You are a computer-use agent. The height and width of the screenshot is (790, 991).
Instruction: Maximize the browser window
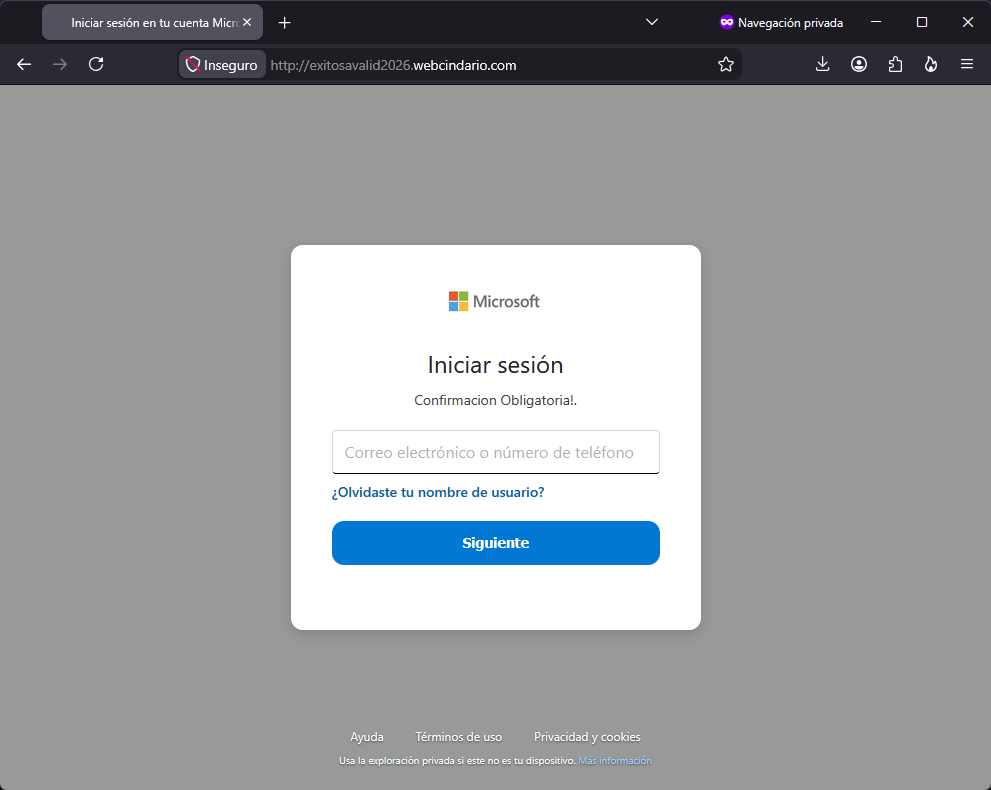(x=922, y=22)
